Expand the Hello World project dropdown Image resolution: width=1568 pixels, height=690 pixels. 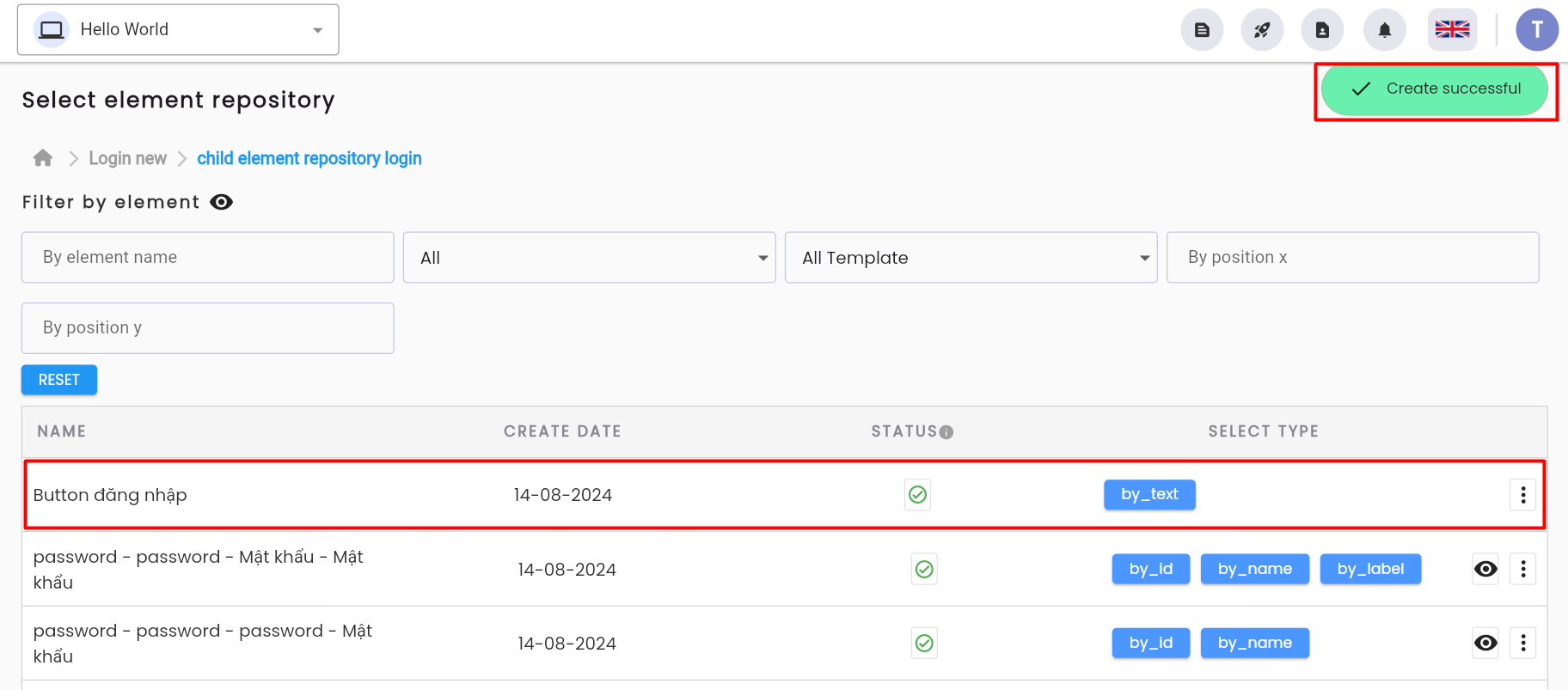click(178, 30)
